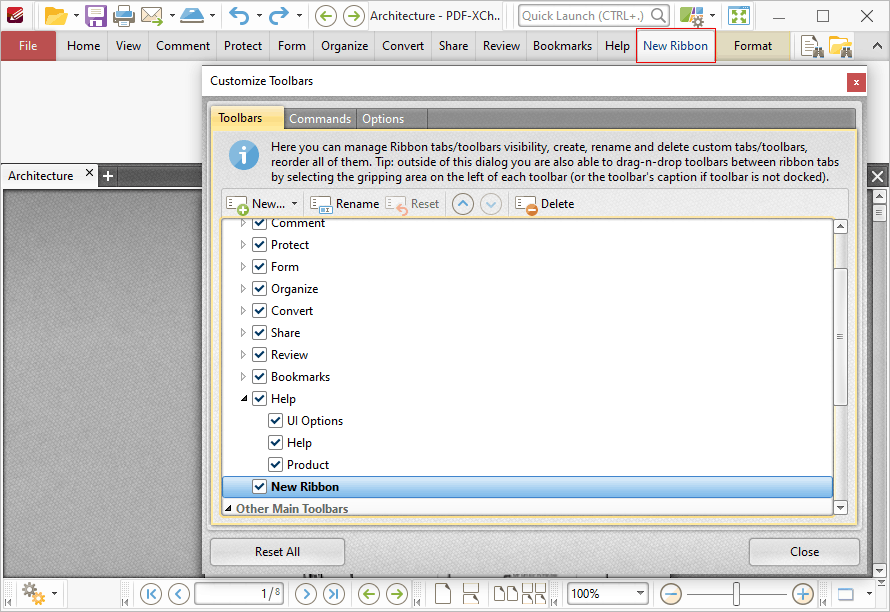Viewport: 890px width, 612px height.
Task: Switch to the Commands tab
Action: coord(320,119)
